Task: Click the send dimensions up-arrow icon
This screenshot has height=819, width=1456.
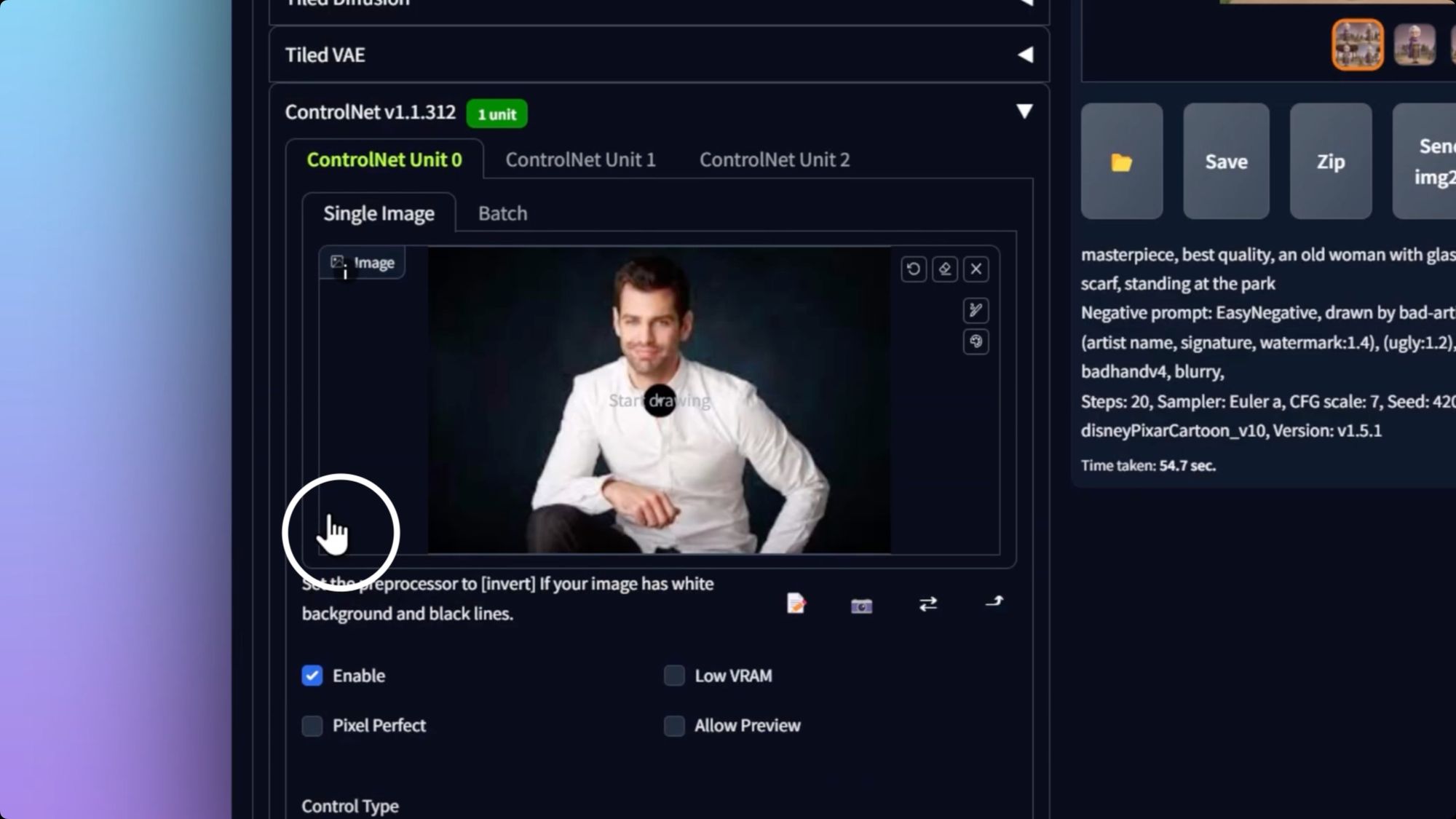Action: 994,602
